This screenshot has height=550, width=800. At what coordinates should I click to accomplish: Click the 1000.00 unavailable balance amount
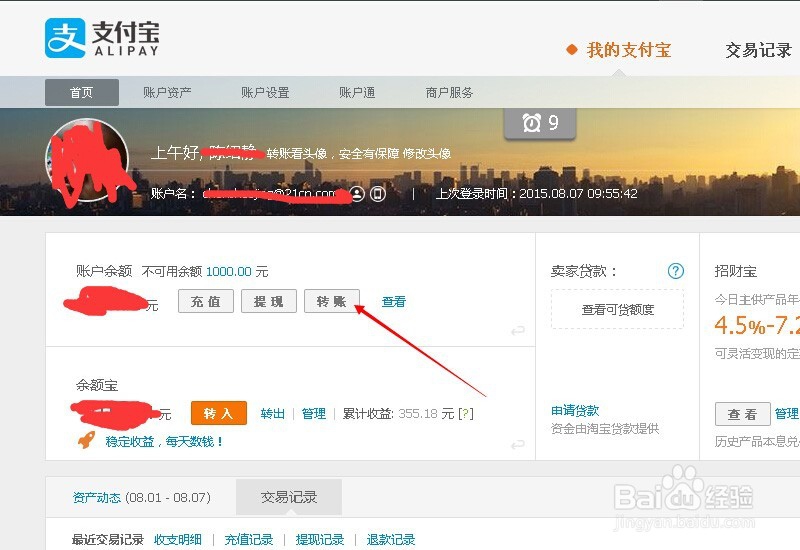point(229,271)
